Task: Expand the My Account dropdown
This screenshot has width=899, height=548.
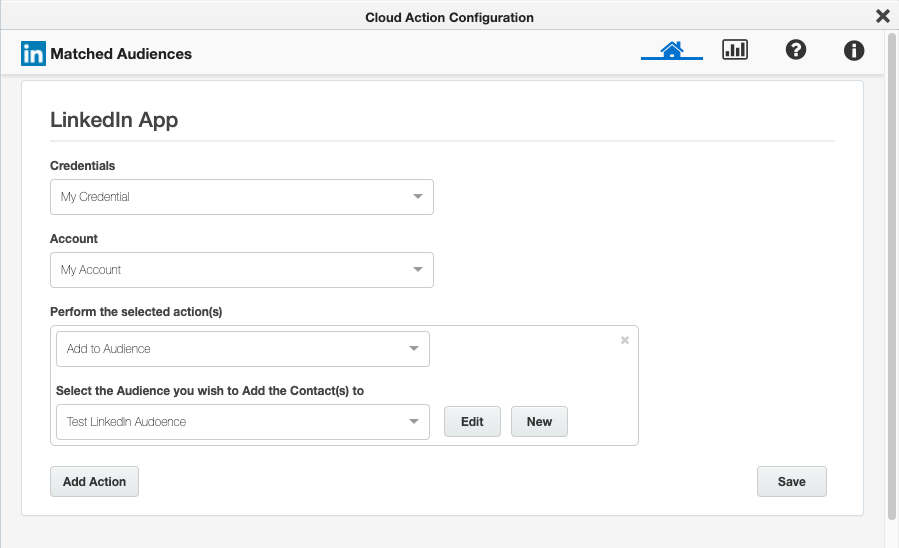Action: pyautogui.click(x=241, y=270)
